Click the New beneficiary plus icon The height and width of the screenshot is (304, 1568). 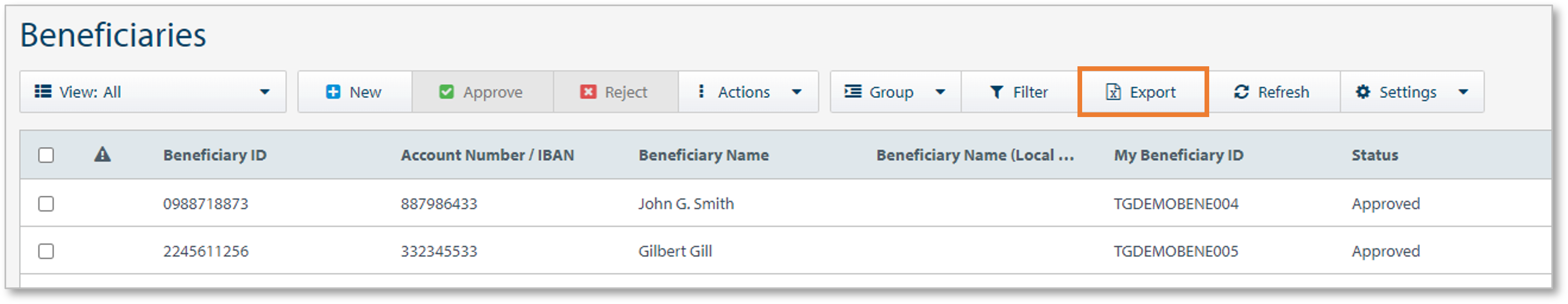(x=333, y=92)
